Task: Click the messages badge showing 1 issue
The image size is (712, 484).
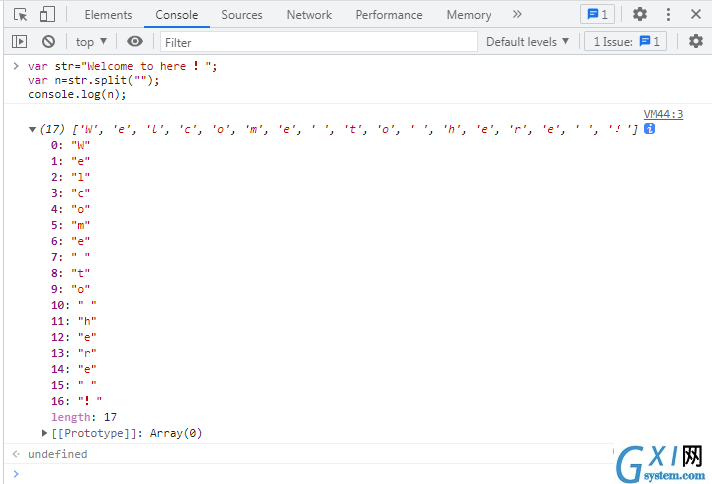Action: point(597,15)
